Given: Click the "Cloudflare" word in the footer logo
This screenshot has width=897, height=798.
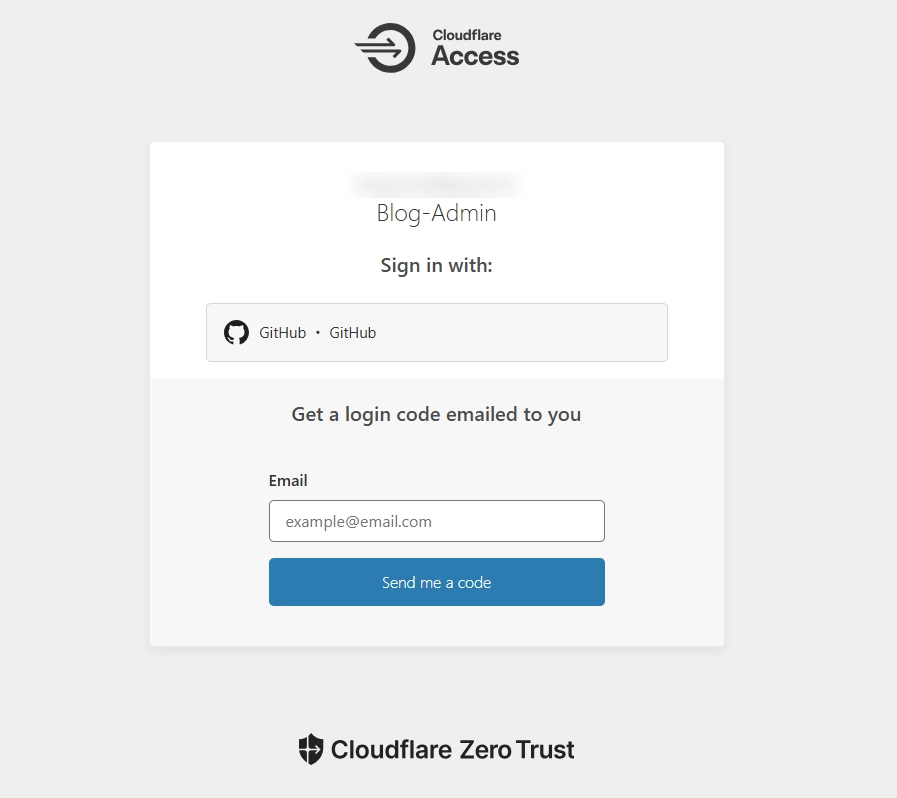Looking at the screenshot, I should 393,749.
